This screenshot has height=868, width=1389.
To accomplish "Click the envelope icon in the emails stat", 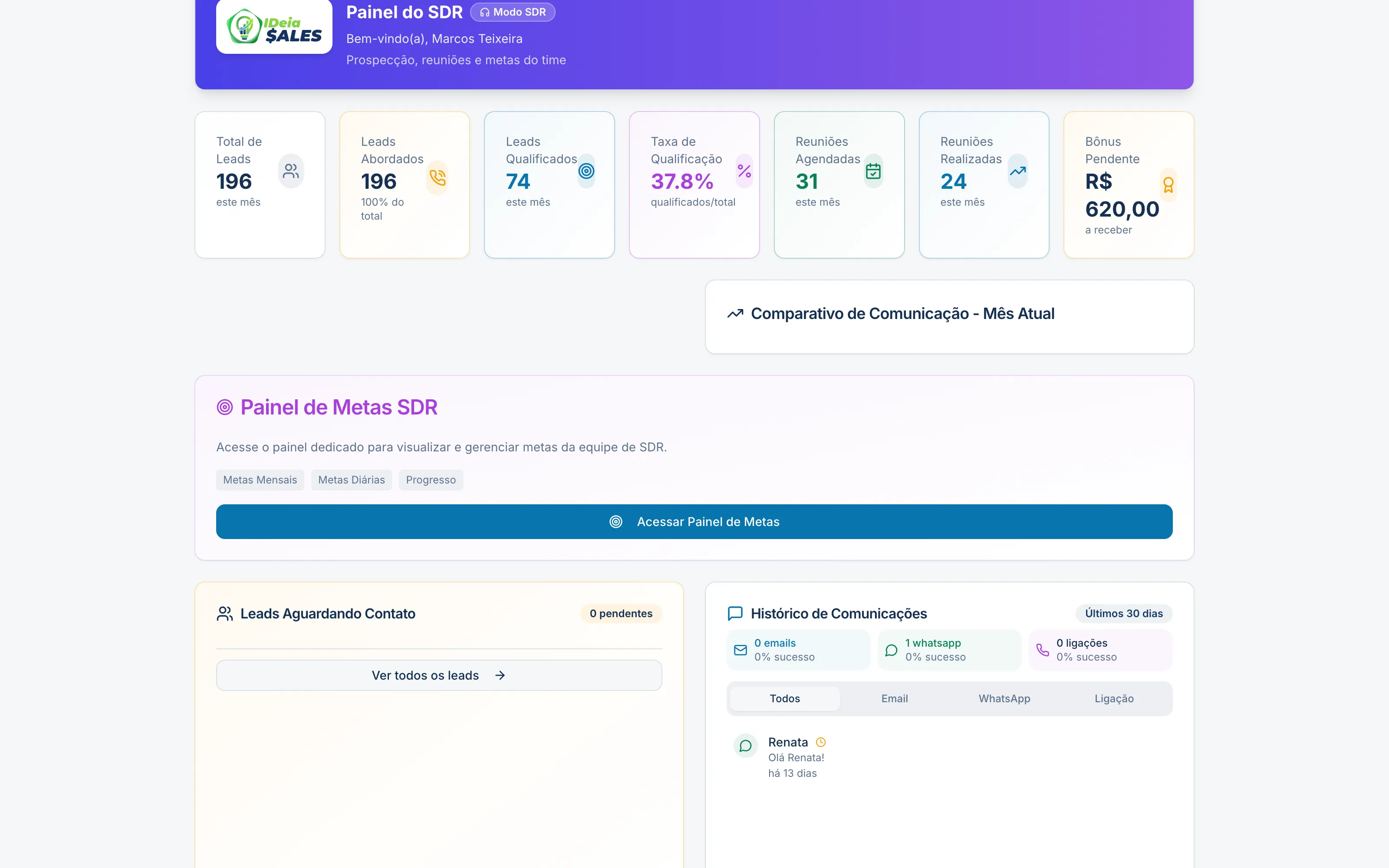I will pos(741,650).
